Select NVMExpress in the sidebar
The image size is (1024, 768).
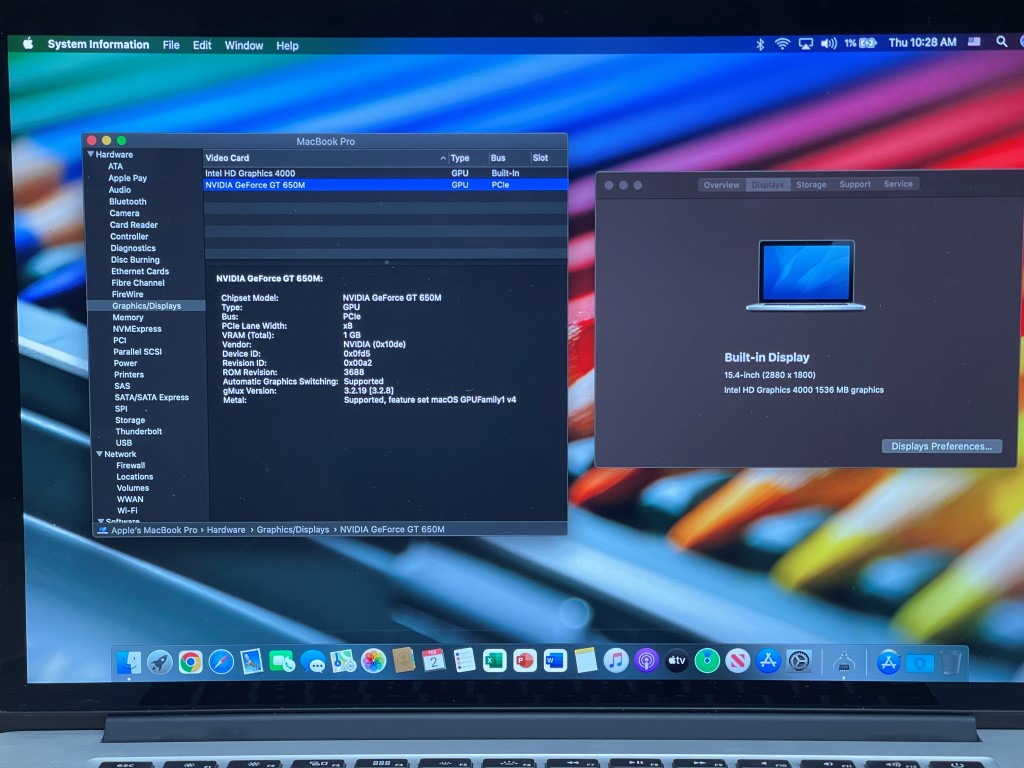[136, 329]
